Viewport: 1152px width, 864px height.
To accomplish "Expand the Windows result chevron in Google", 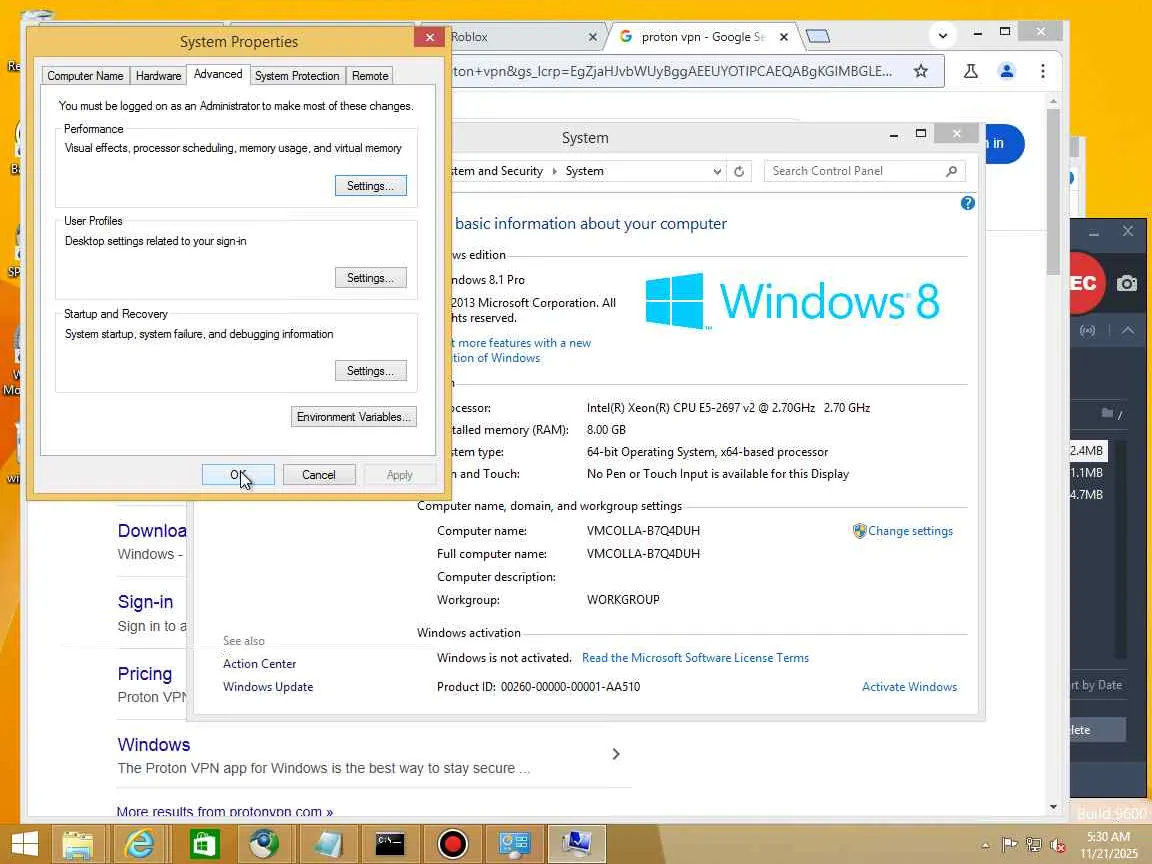I will [x=616, y=755].
